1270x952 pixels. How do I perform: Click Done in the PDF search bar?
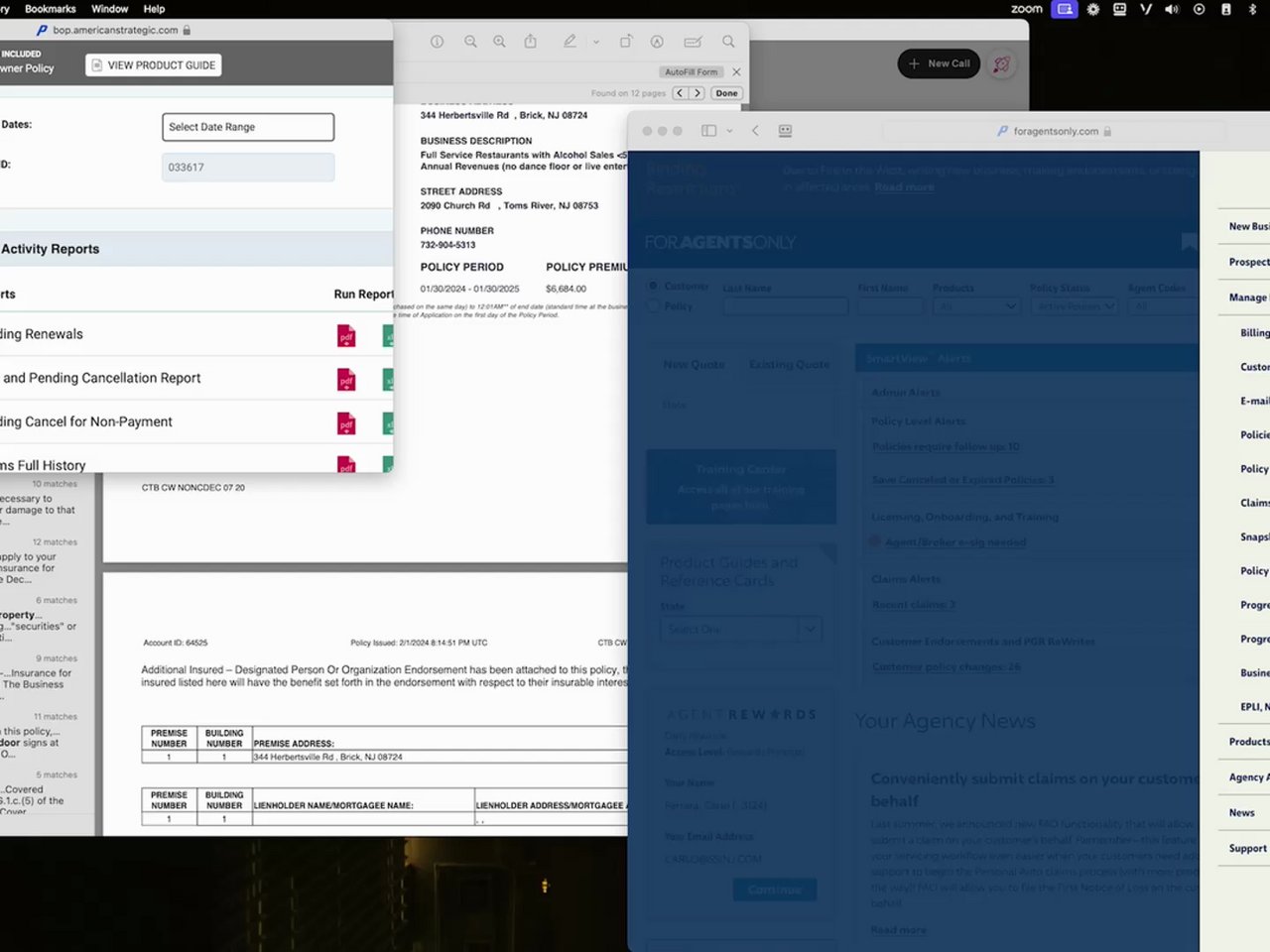[726, 93]
